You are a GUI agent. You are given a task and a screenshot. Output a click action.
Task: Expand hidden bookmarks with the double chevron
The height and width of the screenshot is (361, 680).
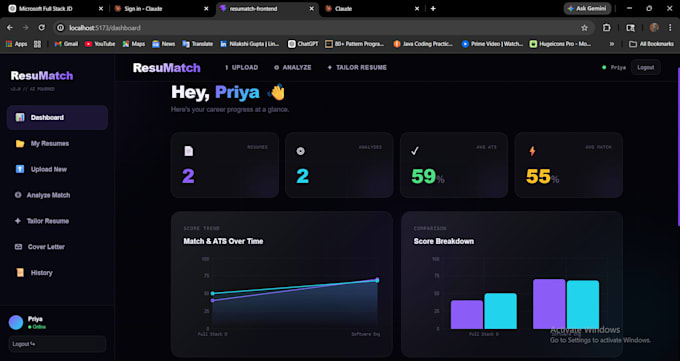611,44
